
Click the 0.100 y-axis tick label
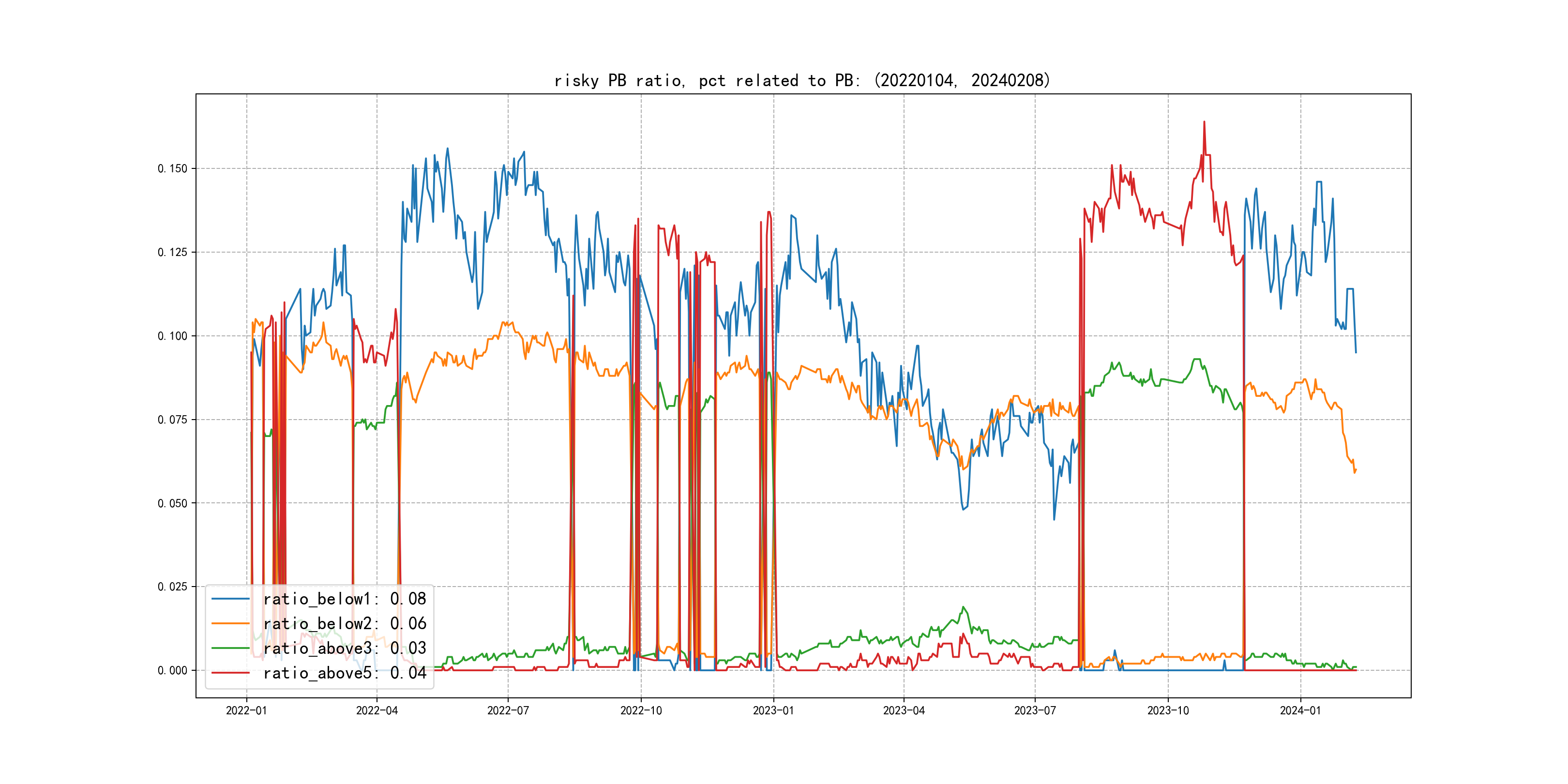tap(172, 336)
